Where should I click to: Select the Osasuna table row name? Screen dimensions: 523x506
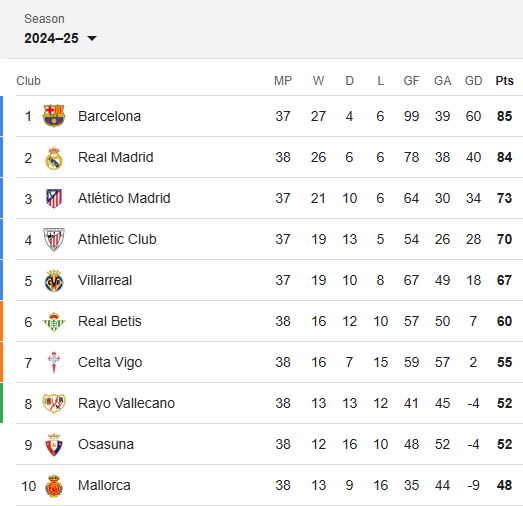(x=106, y=444)
